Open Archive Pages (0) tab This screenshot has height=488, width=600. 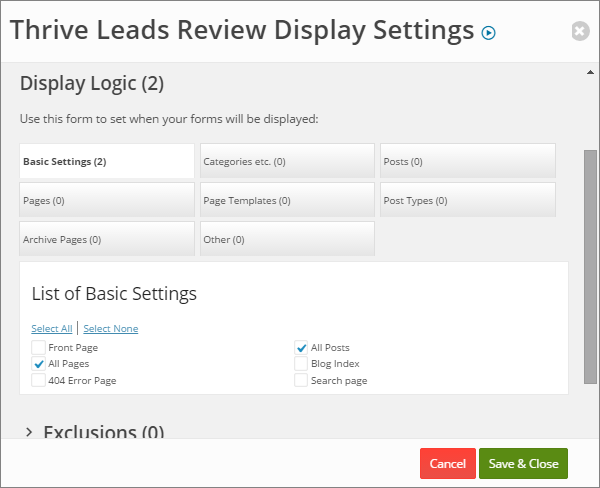coord(107,239)
